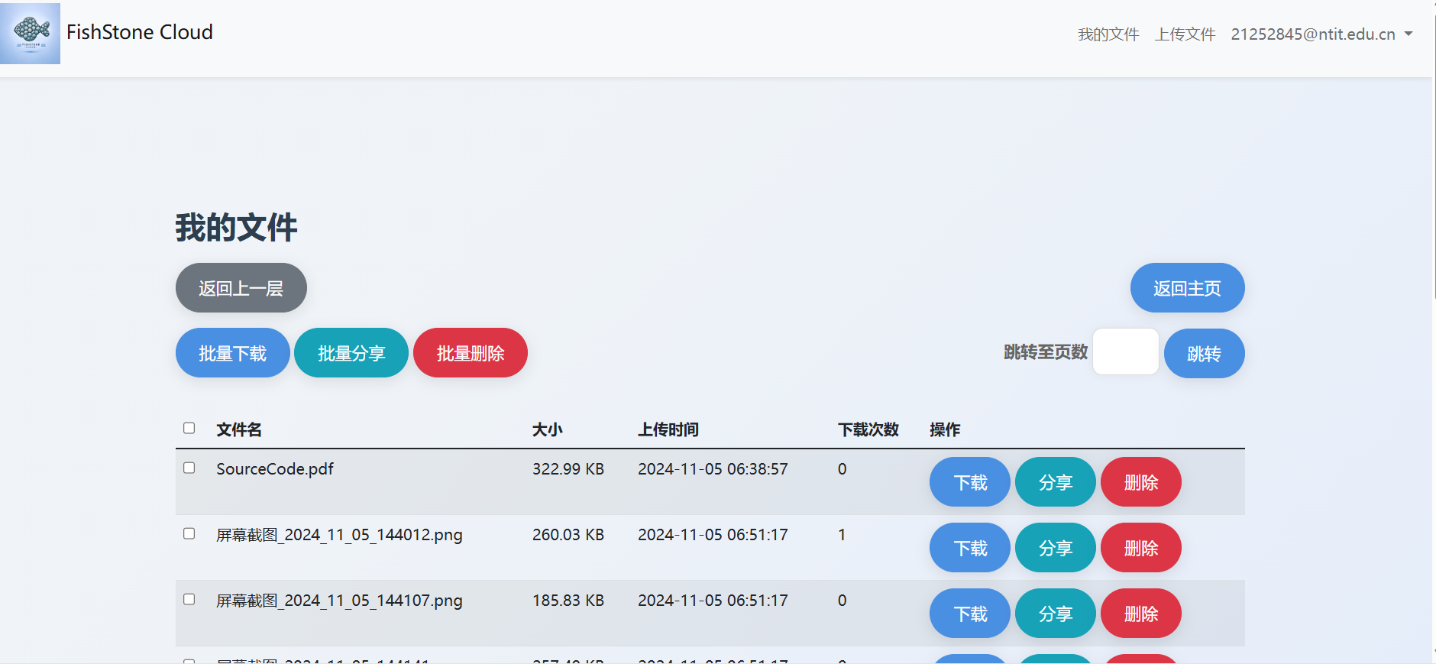Download the SourceCode.pdf file
Viewport: 1436px width, 664px height.
(x=970, y=482)
